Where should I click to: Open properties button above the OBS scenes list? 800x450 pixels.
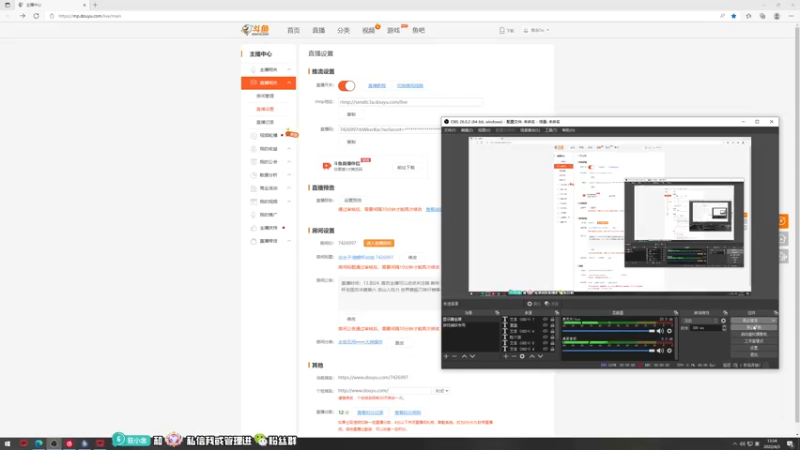[533, 304]
